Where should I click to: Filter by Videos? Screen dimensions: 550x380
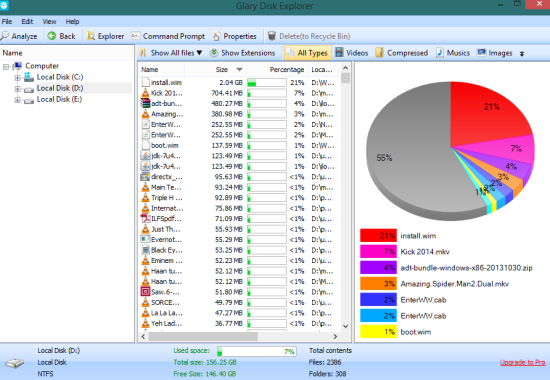pyautogui.click(x=351, y=53)
